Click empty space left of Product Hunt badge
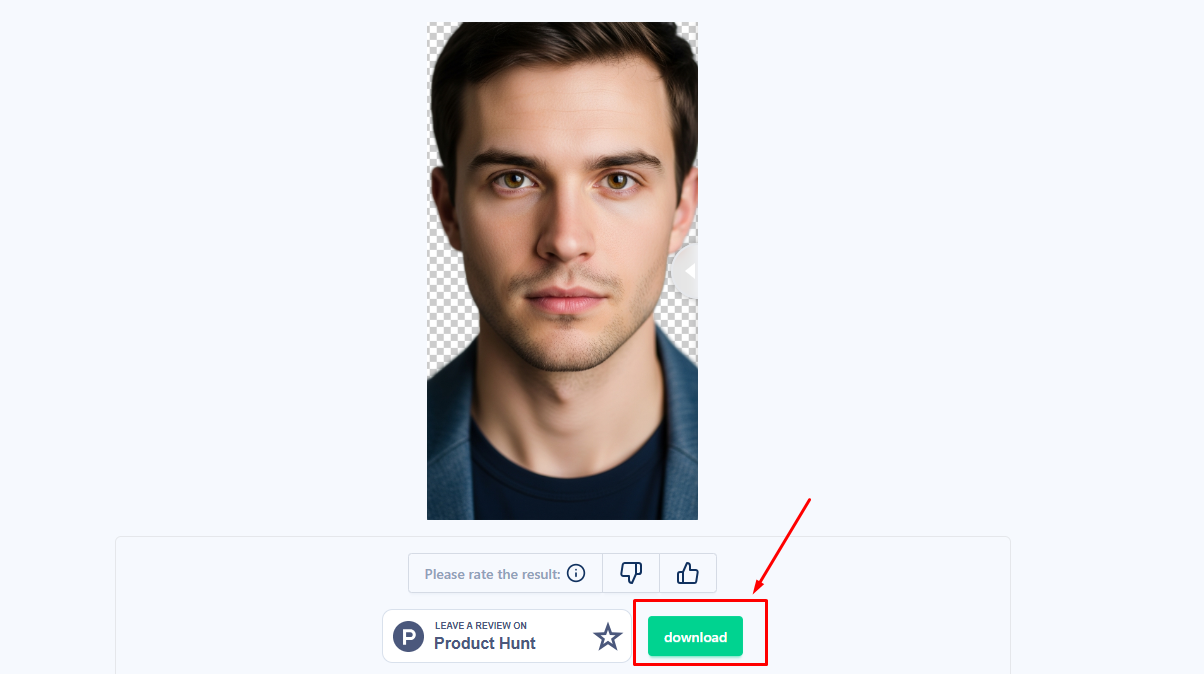Image resolution: width=1204 pixels, height=674 pixels. pos(250,636)
